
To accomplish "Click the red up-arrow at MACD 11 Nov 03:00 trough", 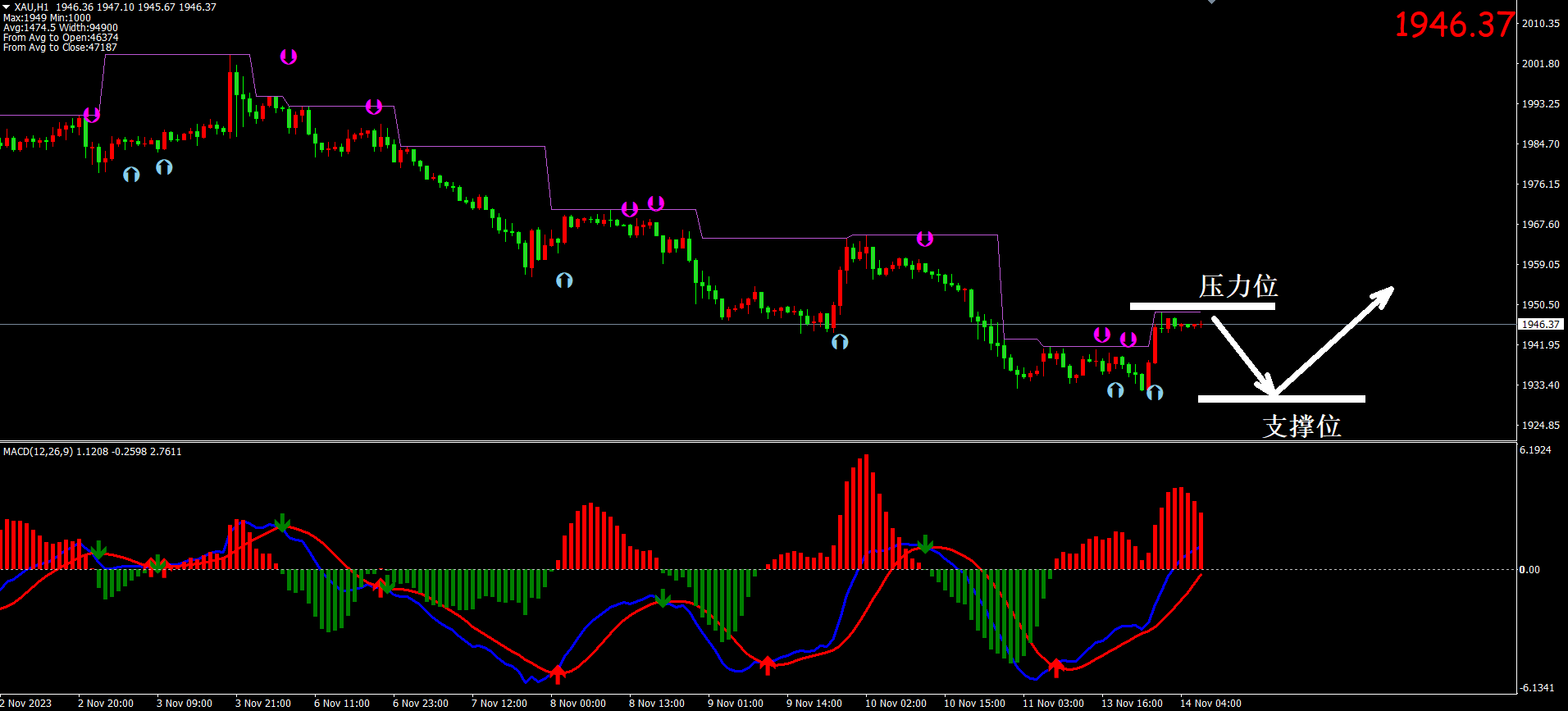I will pyautogui.click(x=1056, y=667).
